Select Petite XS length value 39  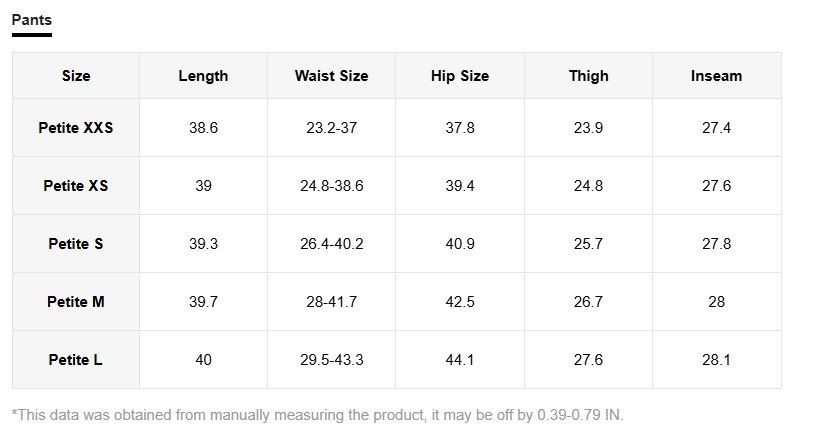tap(203, 186)
